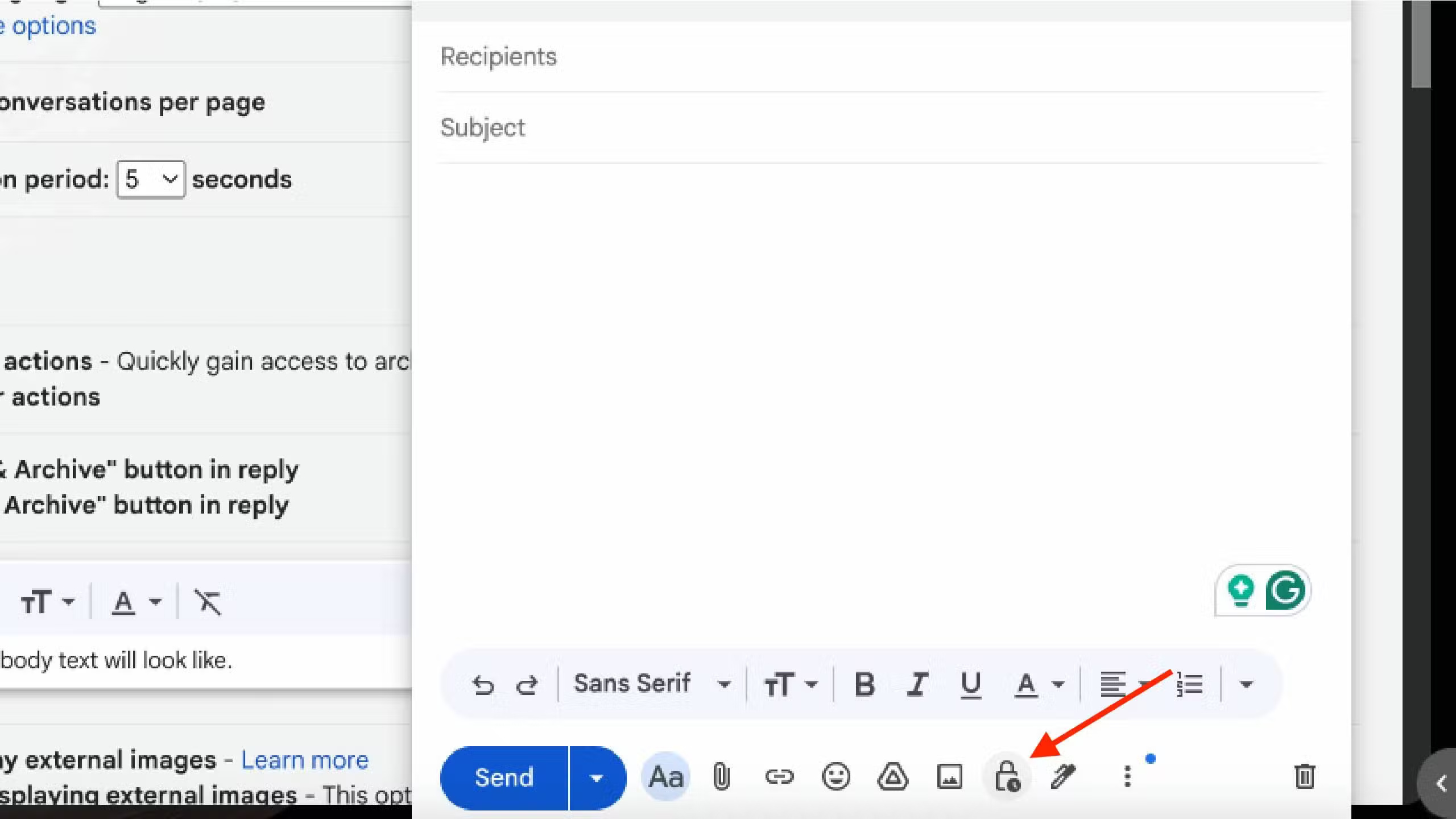Viewport: 1456px width, 819px height.
Task: Click the Send button
Action: 504,777
